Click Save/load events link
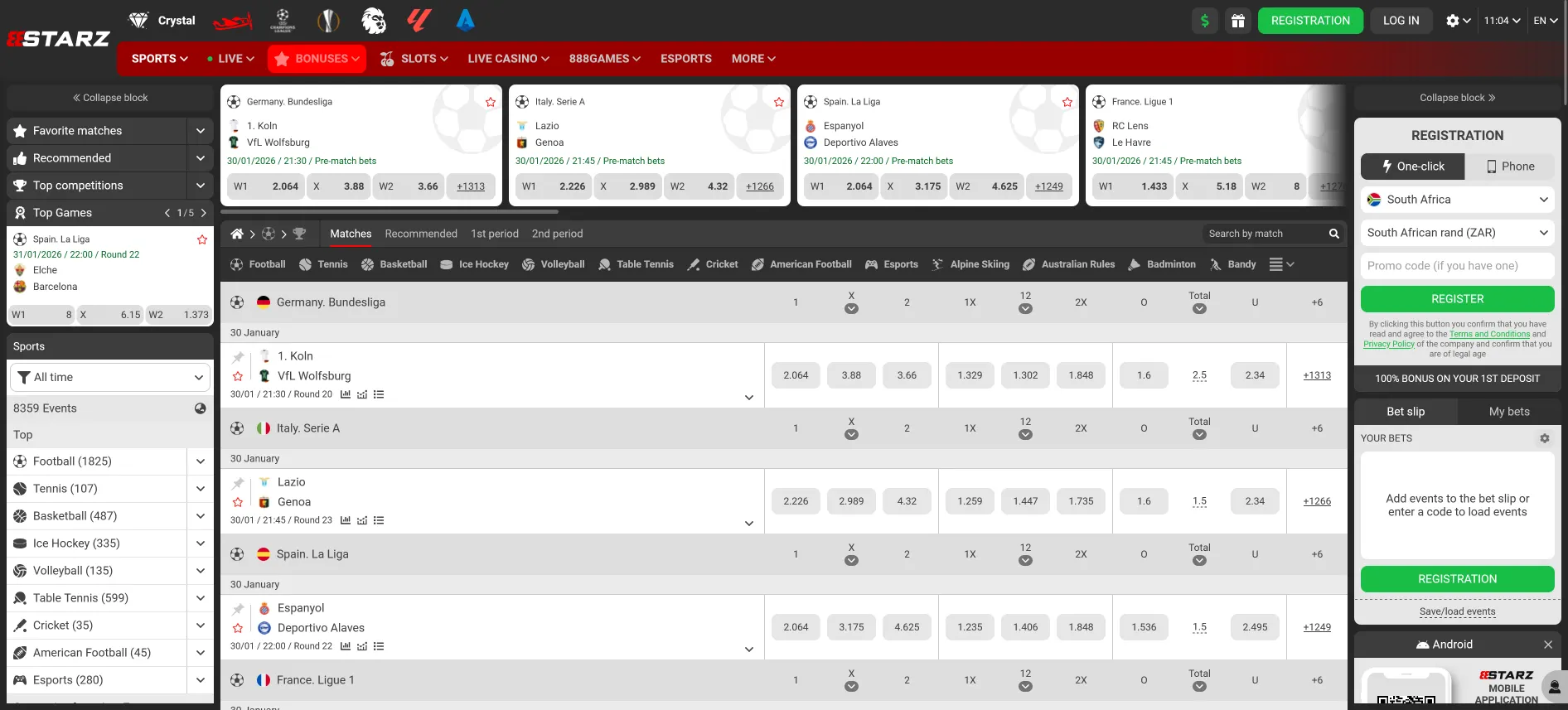 click(x=1457, y=612)
